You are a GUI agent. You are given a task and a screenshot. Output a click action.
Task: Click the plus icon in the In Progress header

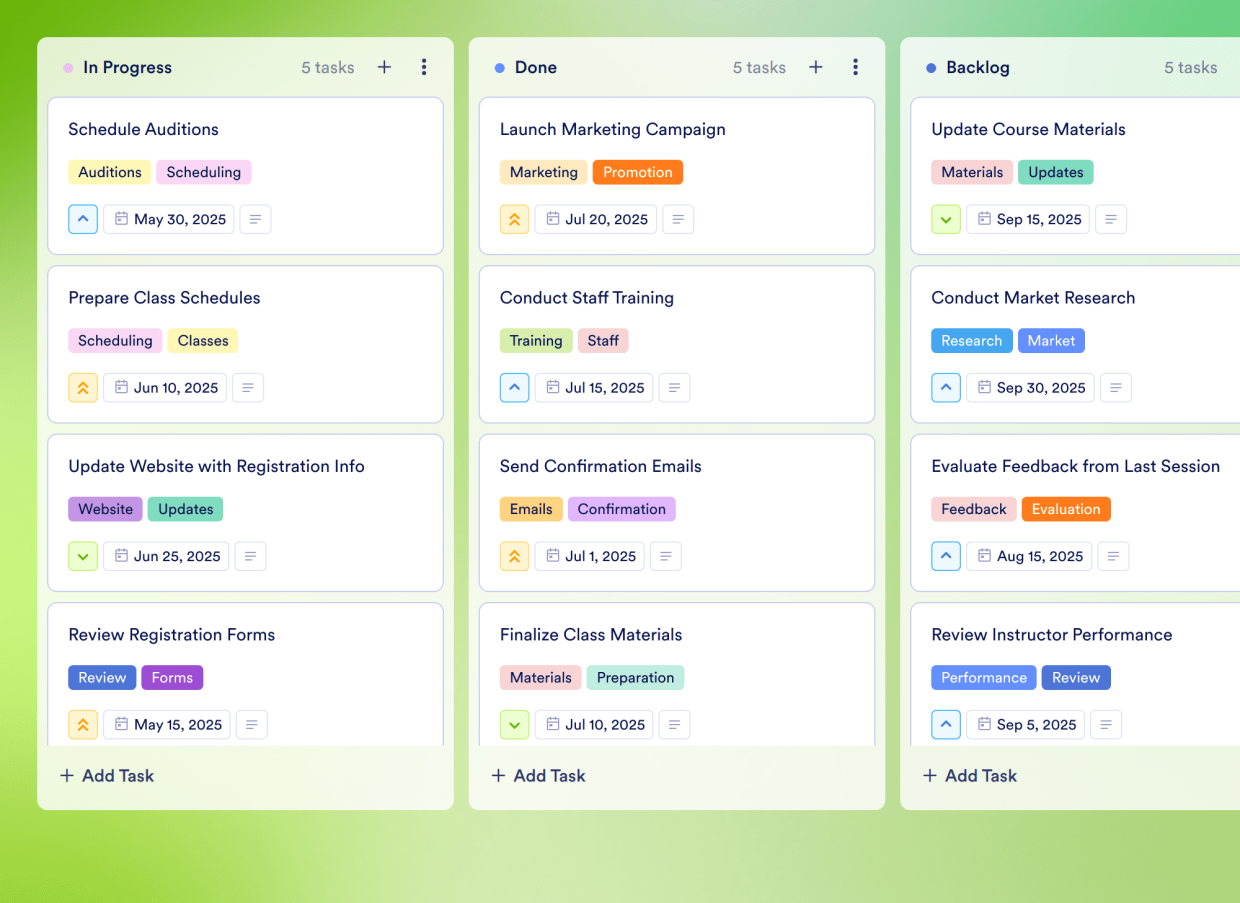384,67
